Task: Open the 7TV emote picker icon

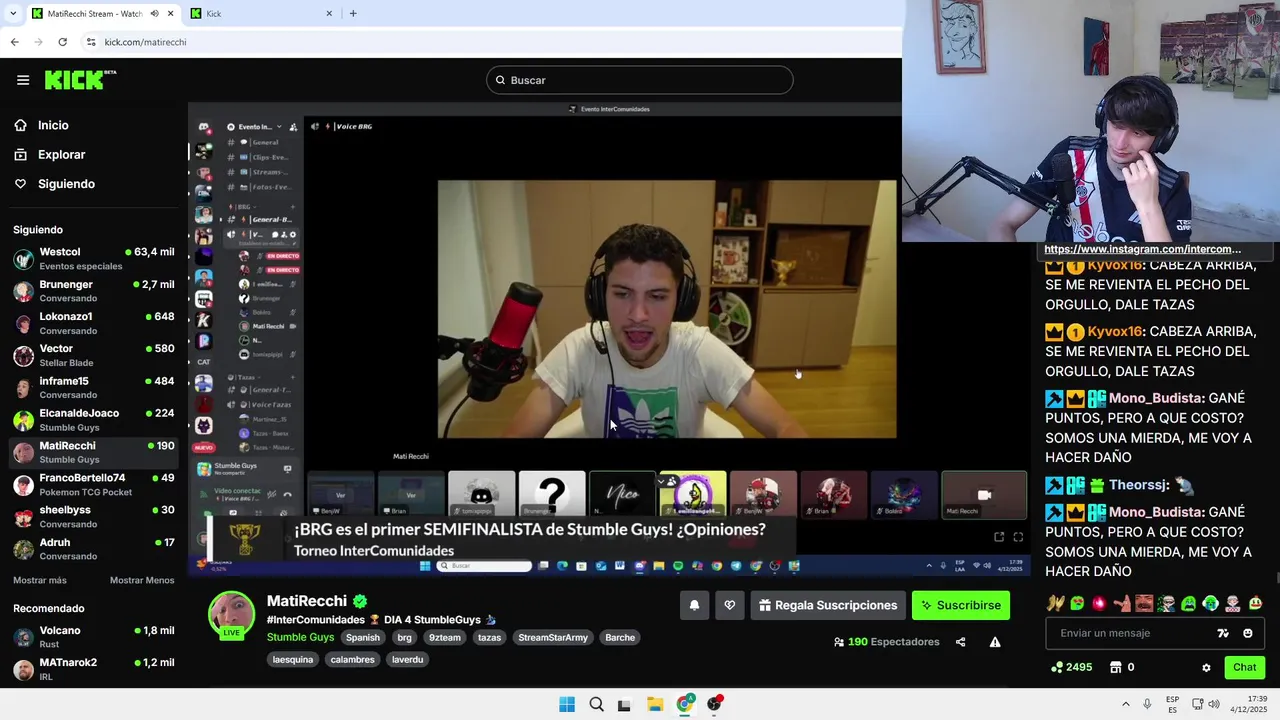Action: coord(1223,633)
